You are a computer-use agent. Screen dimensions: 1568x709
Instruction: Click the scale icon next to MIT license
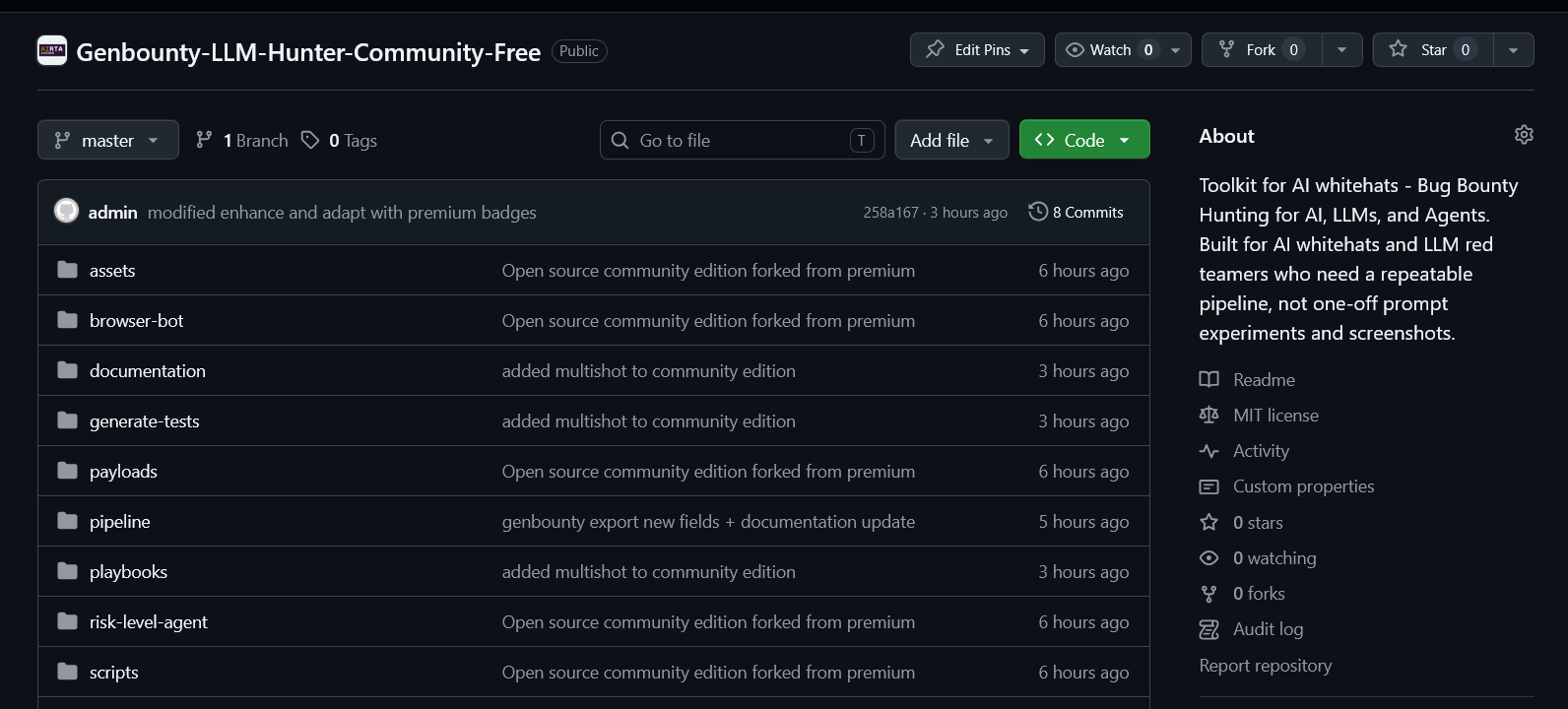[x=1209, y=415]
